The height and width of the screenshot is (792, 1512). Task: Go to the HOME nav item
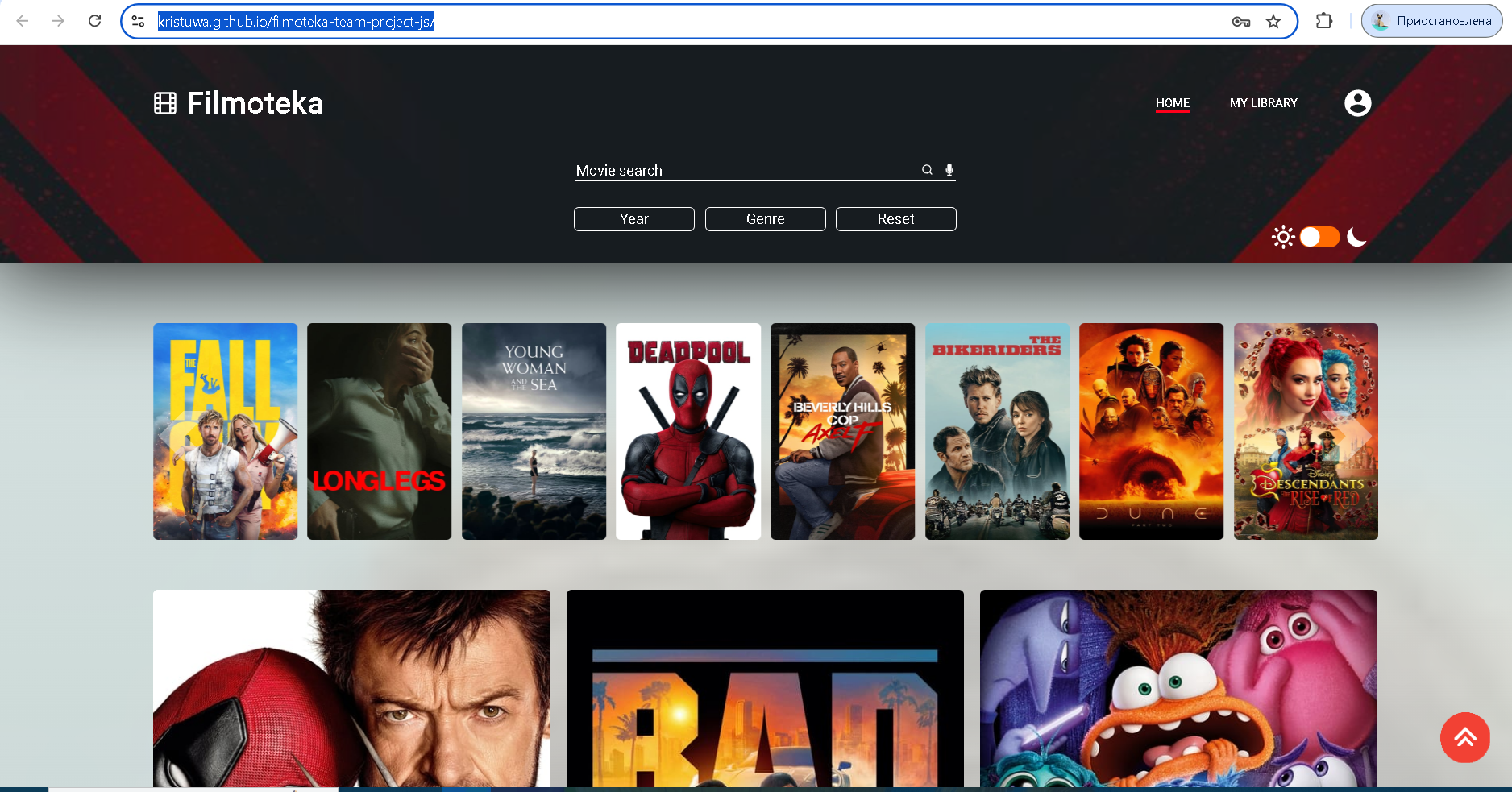coord(1173,103)
